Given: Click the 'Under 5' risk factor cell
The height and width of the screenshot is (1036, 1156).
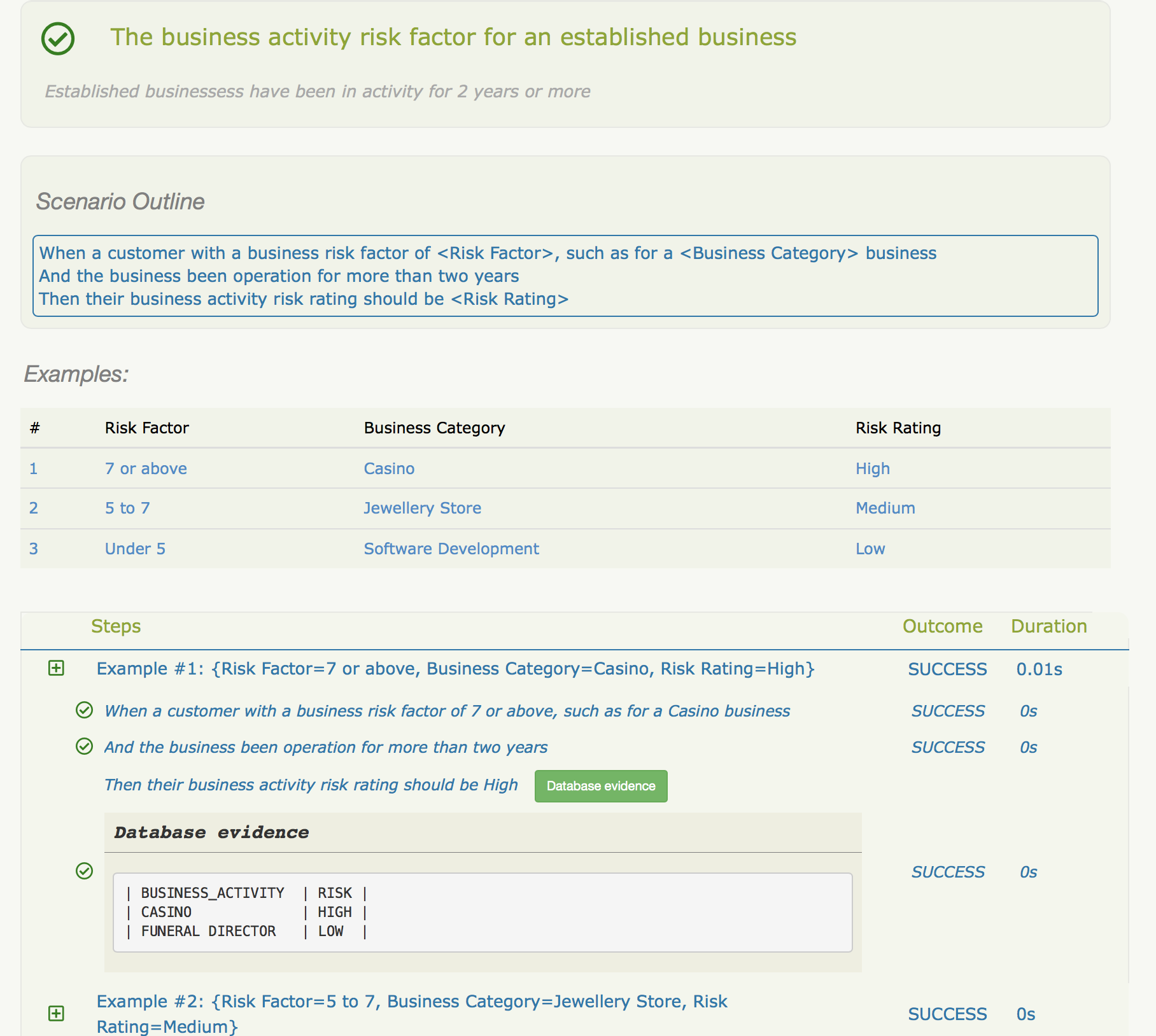Looking at the screenshot, I should click(x=135, y=549).
